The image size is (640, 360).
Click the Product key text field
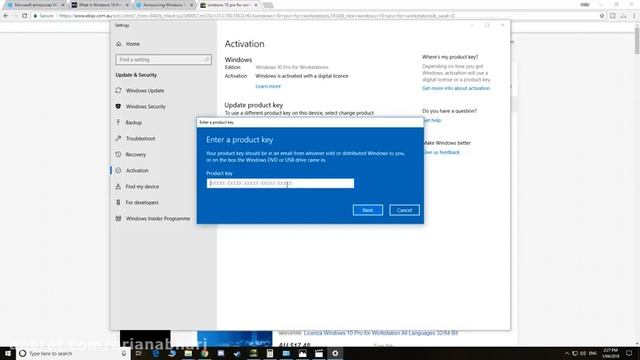[280, 183]
